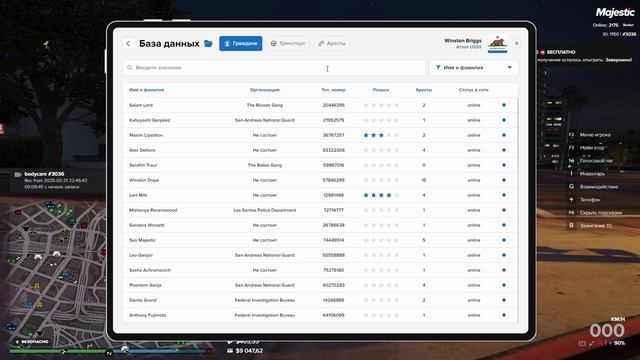Select citizen Alex Deltoro
Viewport: 640px width, 360px height.
point(142,150)
